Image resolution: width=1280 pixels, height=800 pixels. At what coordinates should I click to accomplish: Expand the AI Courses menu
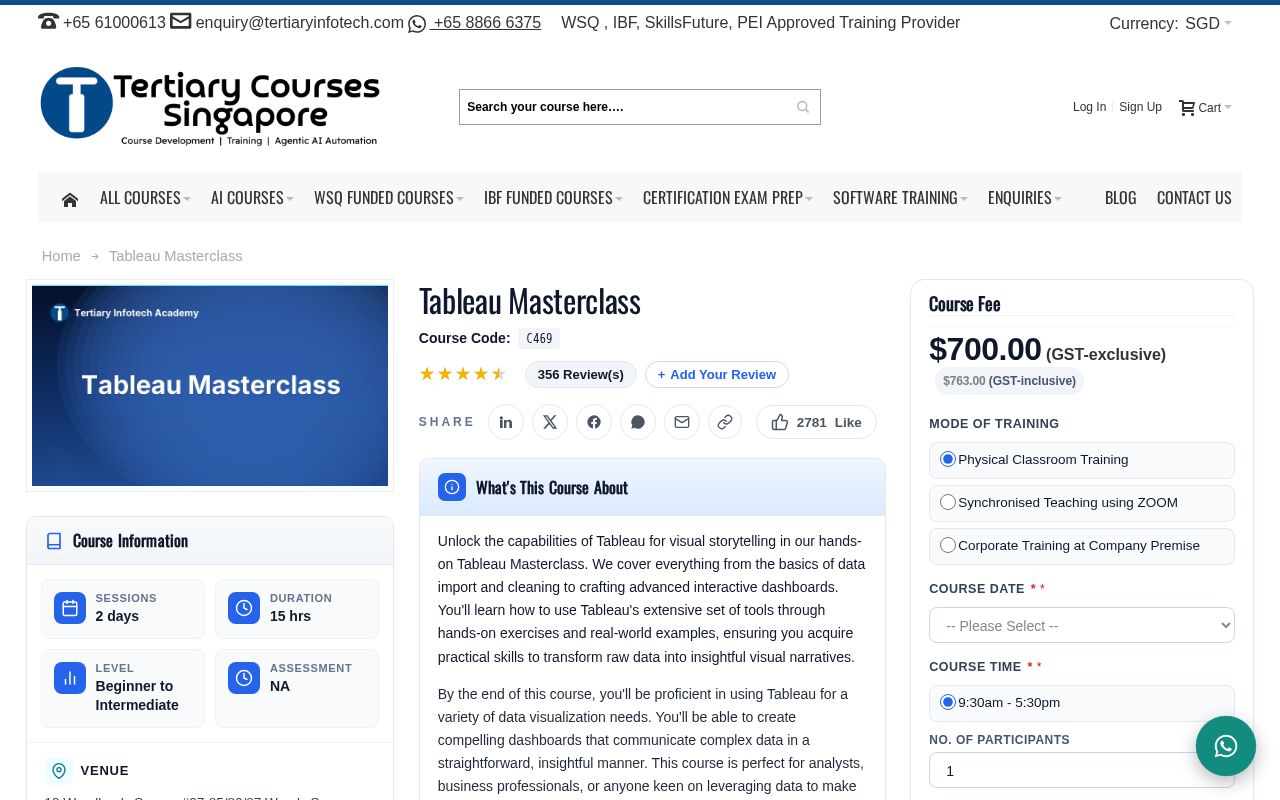point(252,198)
